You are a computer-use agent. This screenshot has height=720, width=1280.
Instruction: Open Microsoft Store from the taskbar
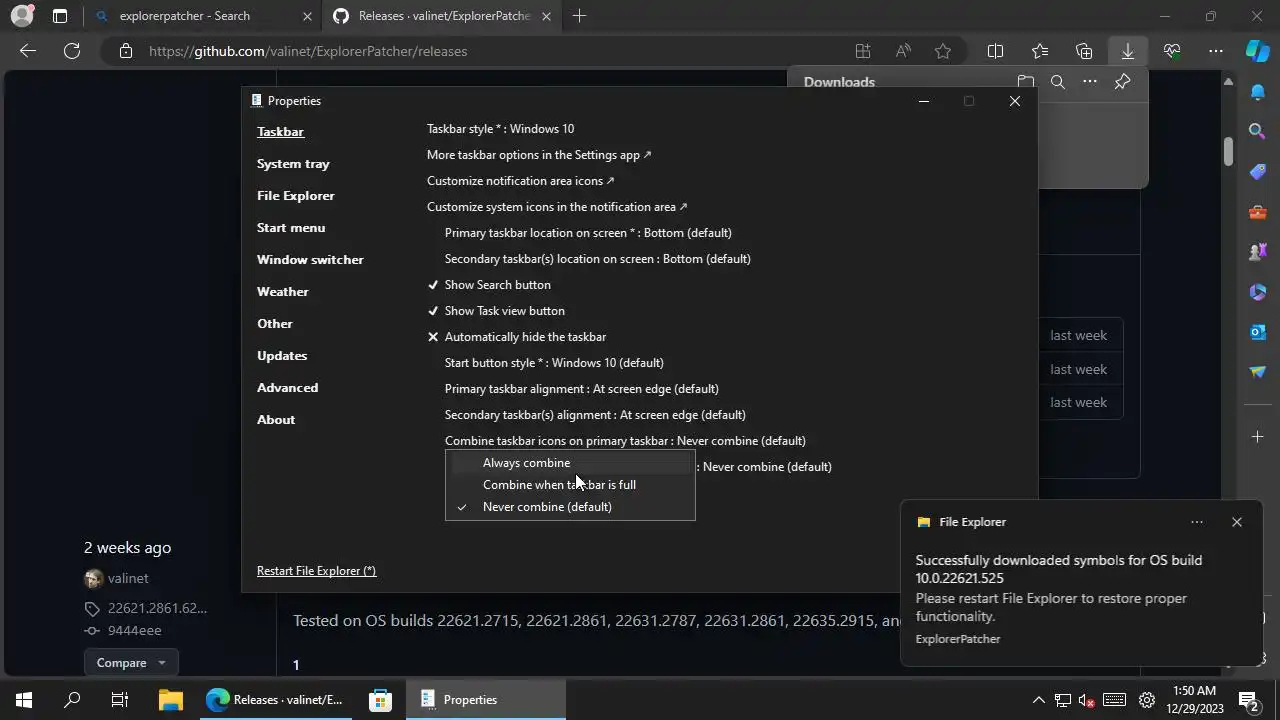(x=380, y=700)
